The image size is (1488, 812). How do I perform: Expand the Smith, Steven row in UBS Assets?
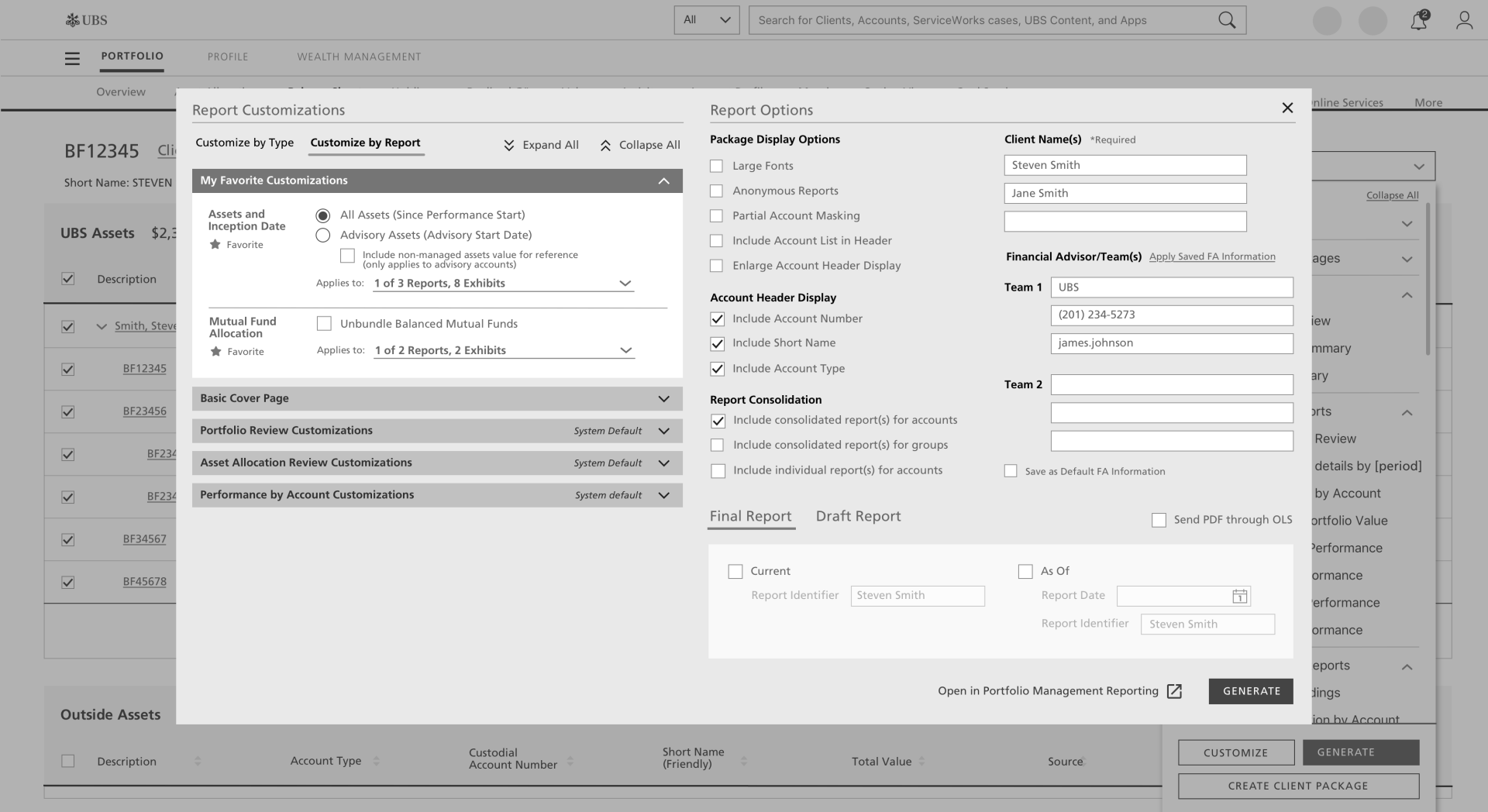(102, 326)
